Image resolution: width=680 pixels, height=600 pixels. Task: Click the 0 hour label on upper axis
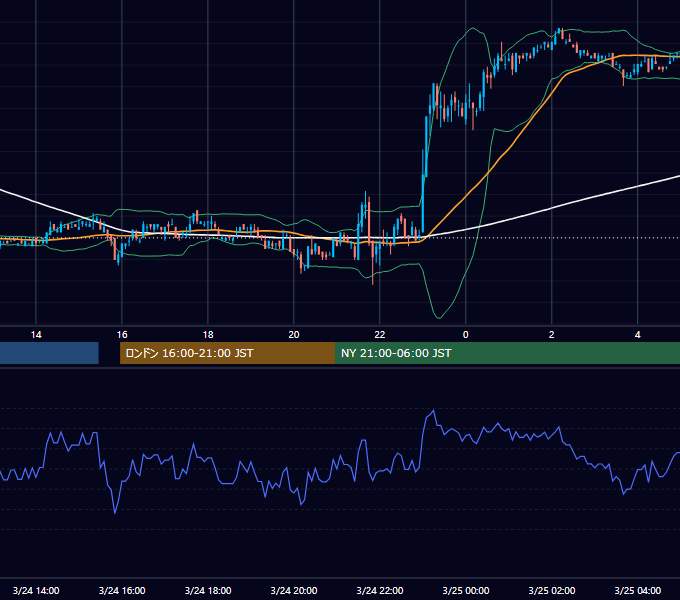point(465,335)
